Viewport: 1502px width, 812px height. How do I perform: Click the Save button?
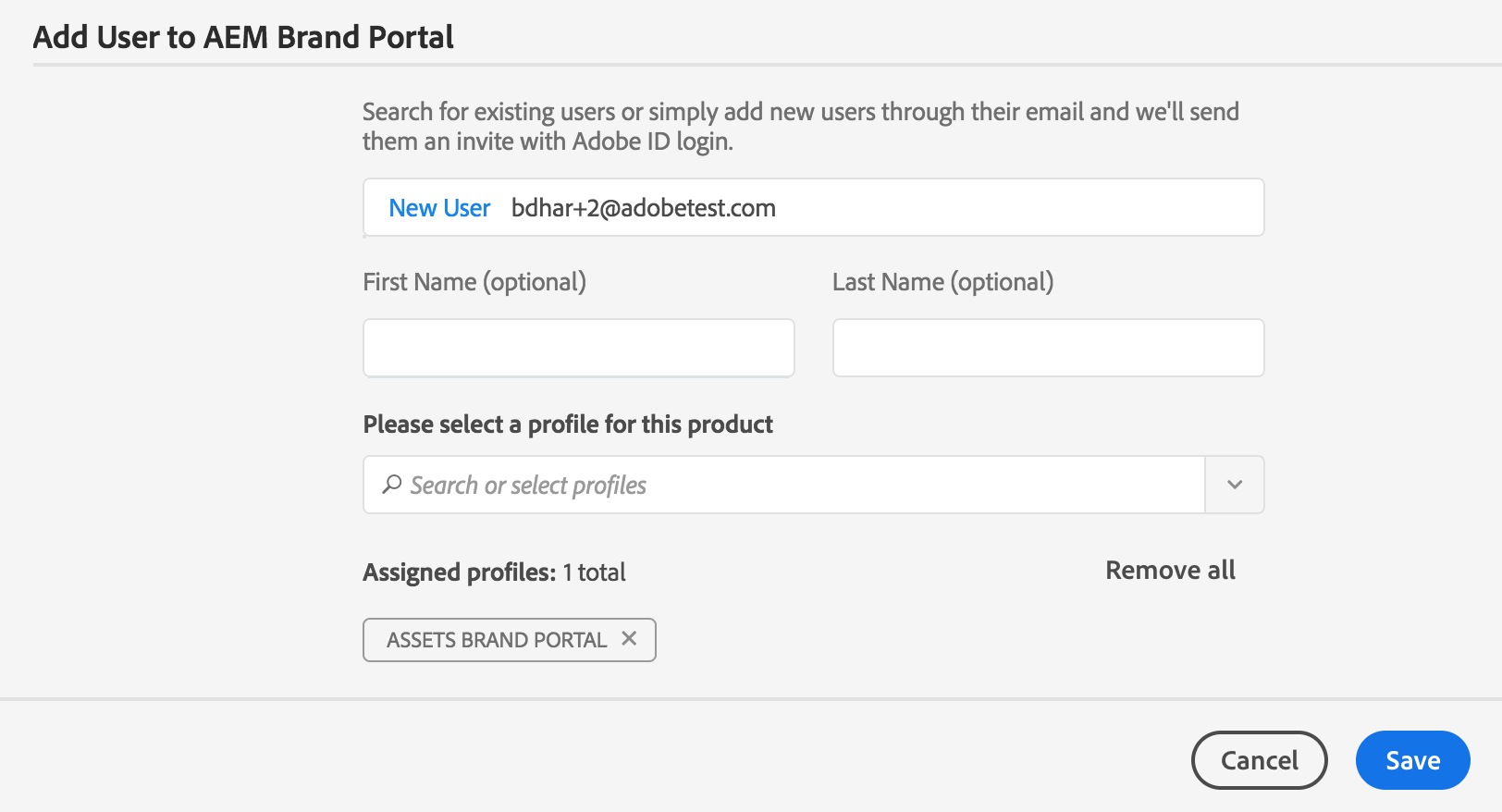[1412, 760]
